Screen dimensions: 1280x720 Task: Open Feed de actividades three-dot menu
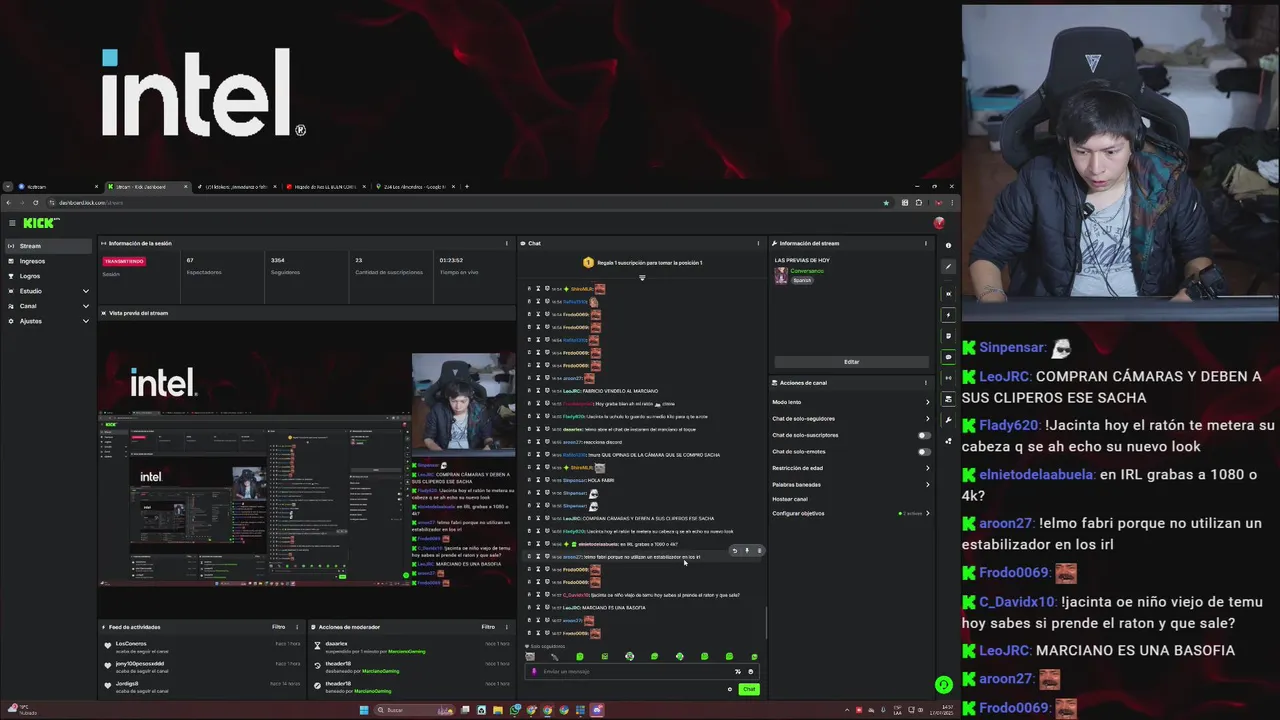click(299, 627)
